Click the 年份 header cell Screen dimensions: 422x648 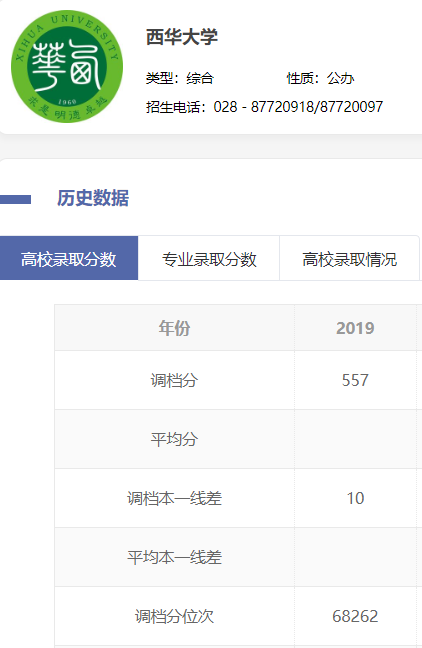coord(174,328)
